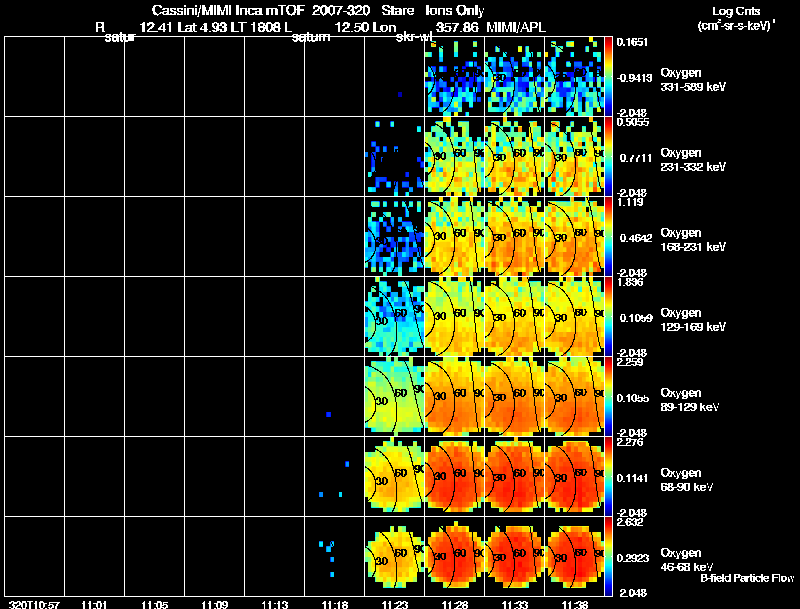Click the '0.1651' color scale maximum value
This screenshot has height=609, width=800.
[632, 42]
